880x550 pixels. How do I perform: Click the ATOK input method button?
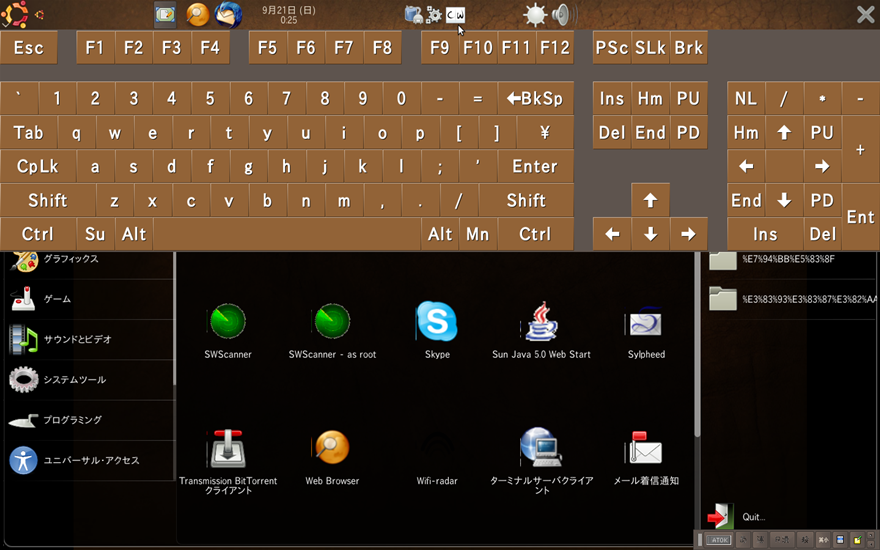point(718,540)
